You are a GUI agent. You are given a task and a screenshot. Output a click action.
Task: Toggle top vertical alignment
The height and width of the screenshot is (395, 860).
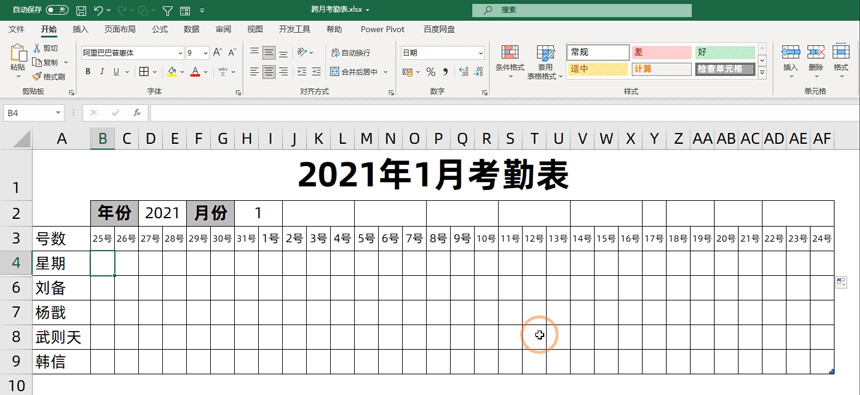(x=254, y=53)
